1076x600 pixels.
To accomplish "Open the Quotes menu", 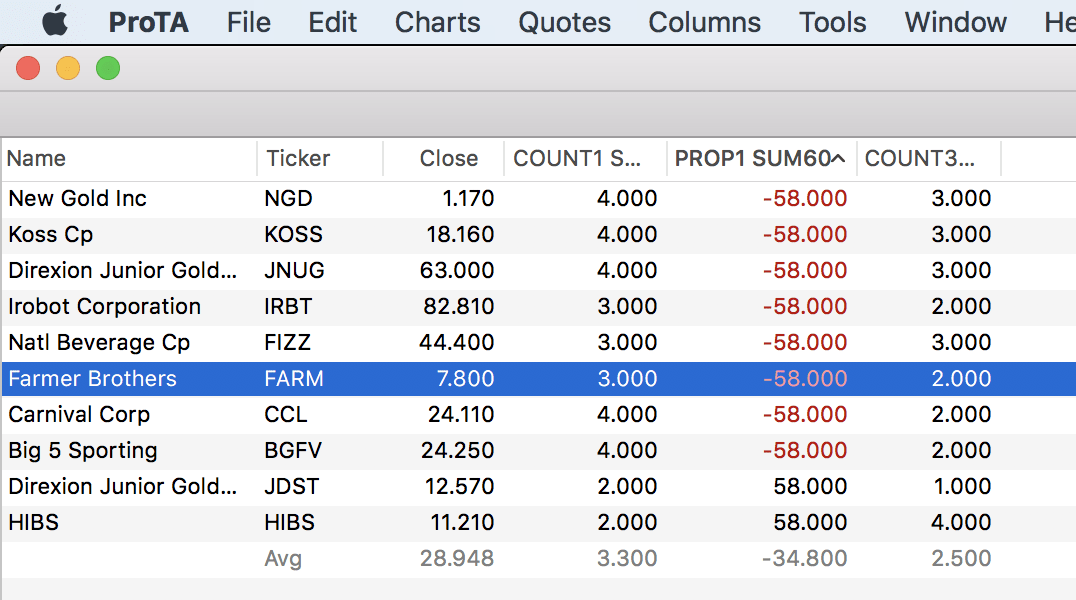I will coord(564,22).
